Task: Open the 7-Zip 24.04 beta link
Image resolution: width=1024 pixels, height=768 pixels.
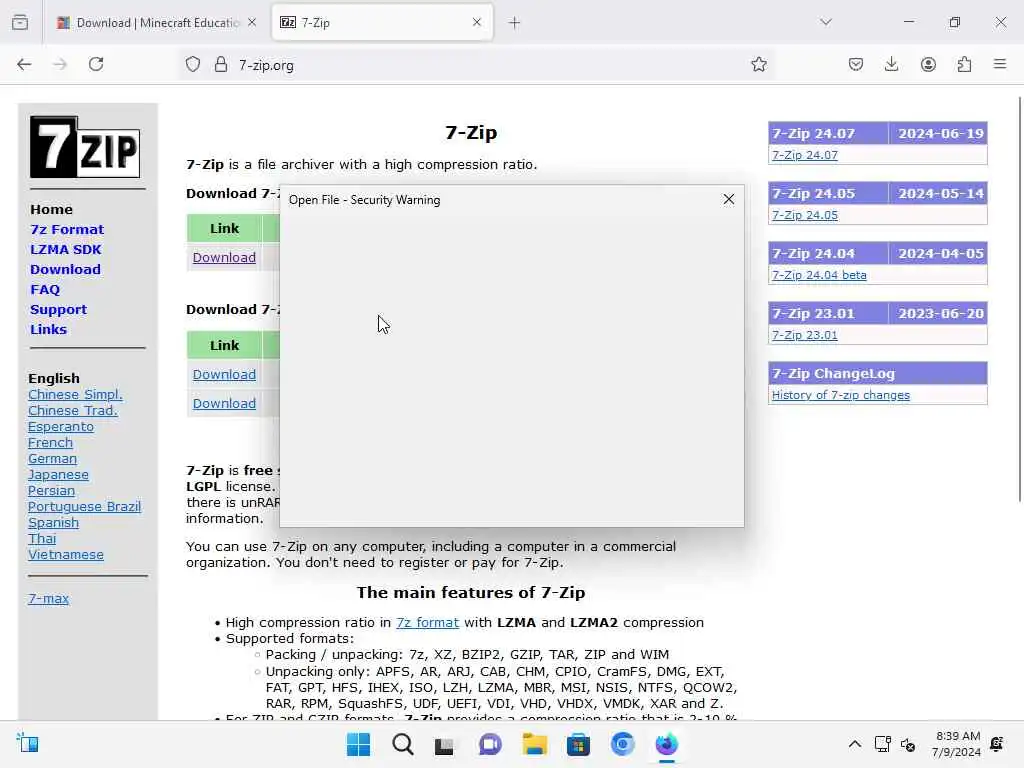Action: [819, 275]
